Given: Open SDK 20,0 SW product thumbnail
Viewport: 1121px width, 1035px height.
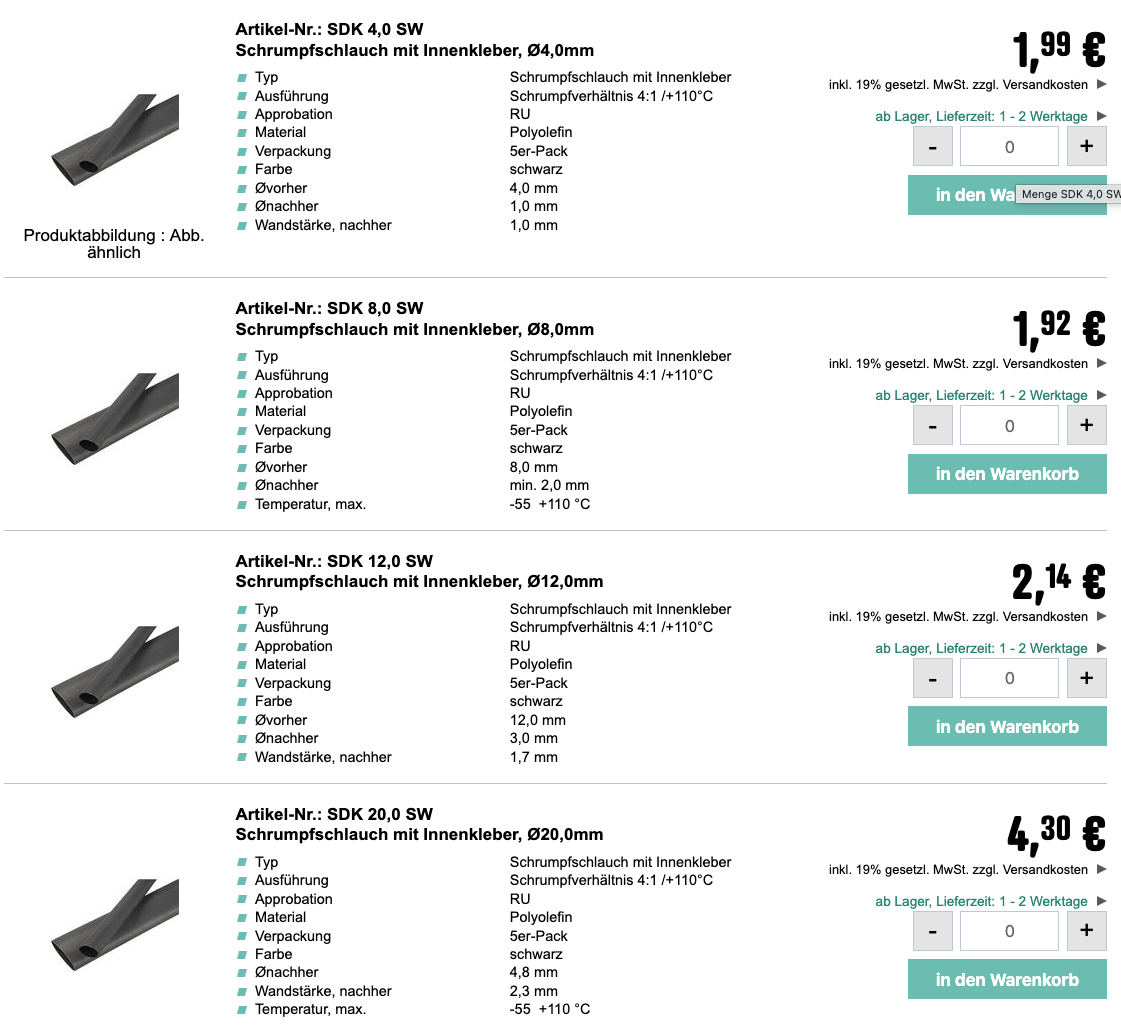Looking at the screenshot, I should click(x=114, y=926).
